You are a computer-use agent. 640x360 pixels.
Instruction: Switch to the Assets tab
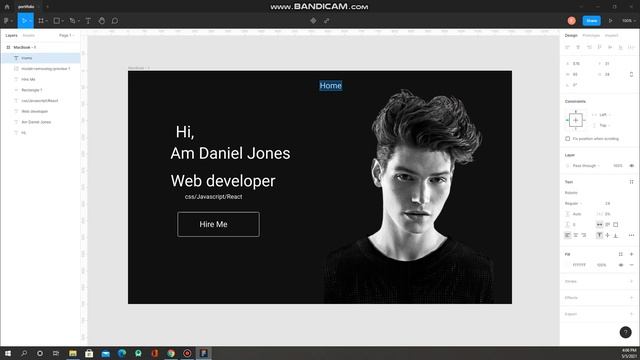29,36
